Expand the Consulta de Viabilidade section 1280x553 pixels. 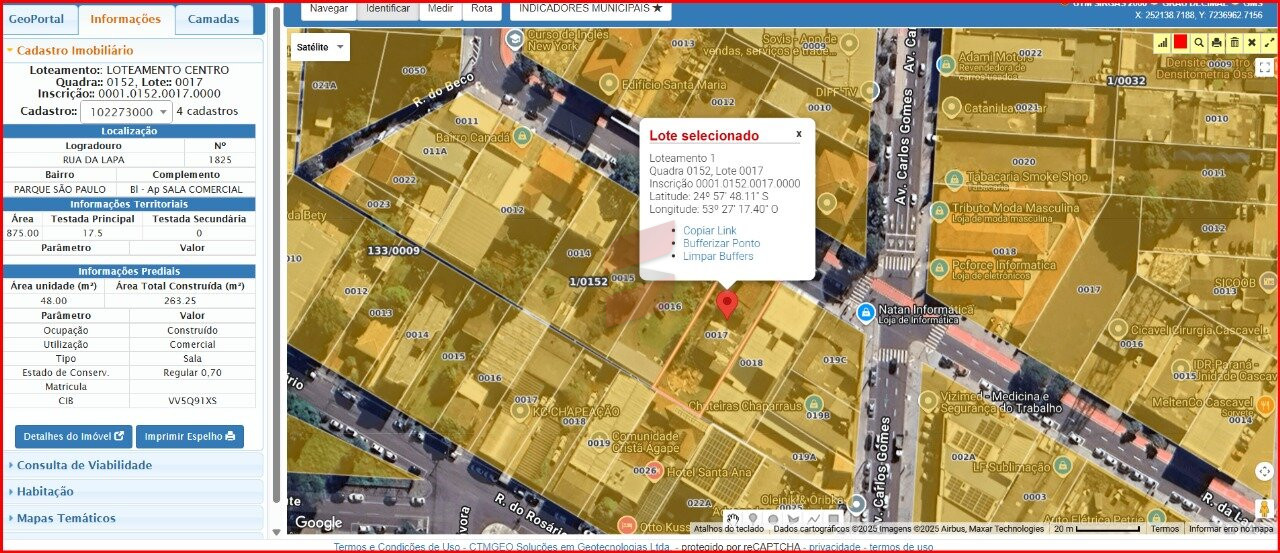84,465
